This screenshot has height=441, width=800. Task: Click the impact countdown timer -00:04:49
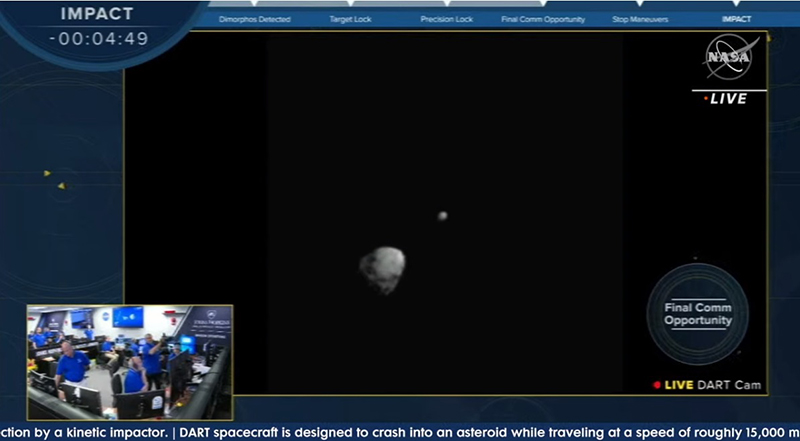coord(99,39)
